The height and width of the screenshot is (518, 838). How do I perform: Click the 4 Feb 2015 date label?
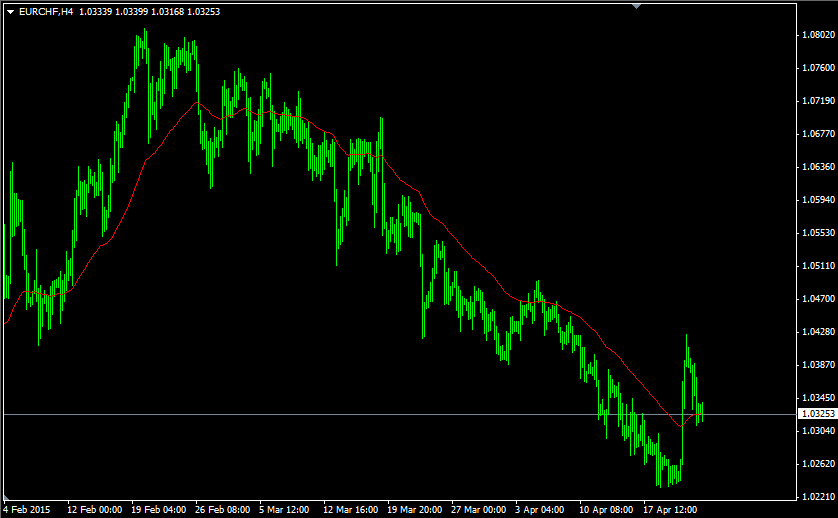pos(27,510)
